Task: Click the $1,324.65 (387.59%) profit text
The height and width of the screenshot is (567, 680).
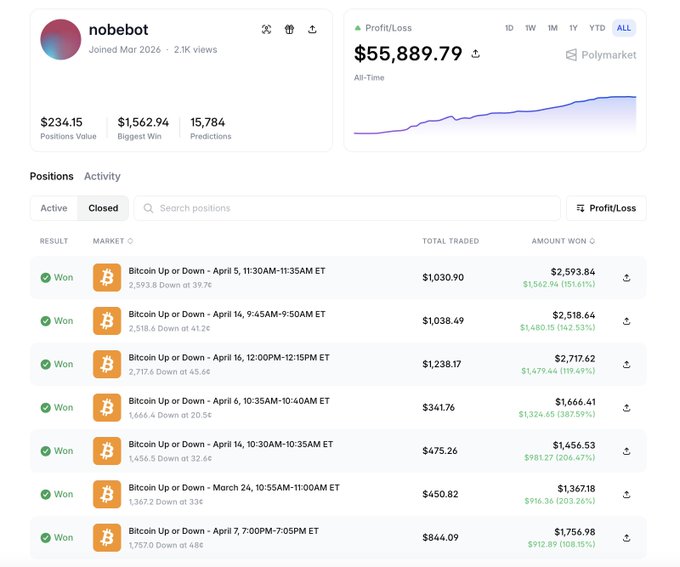Action: point(557,414)
